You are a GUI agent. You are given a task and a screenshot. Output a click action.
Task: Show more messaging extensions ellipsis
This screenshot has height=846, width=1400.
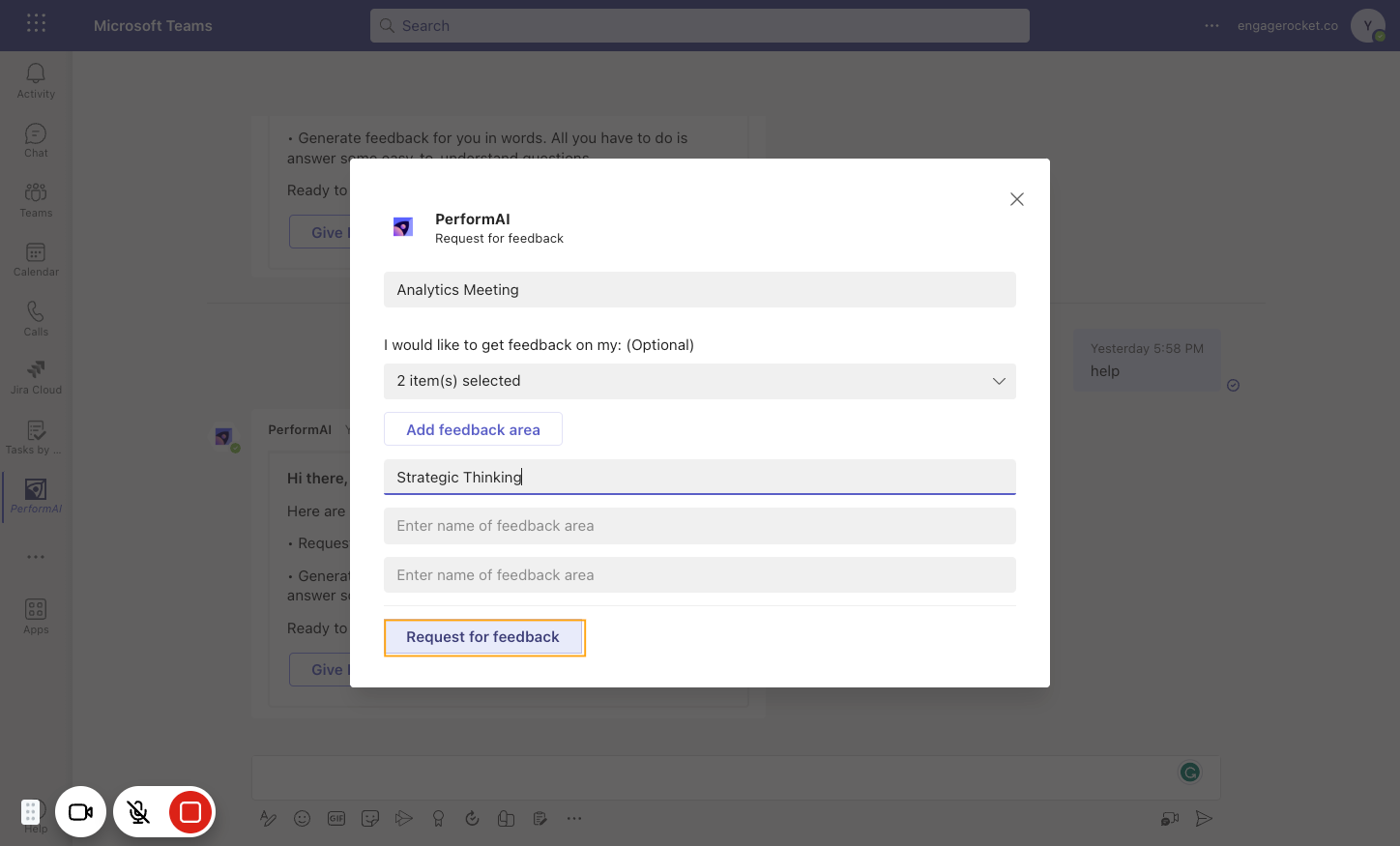[x=574, y=819]
